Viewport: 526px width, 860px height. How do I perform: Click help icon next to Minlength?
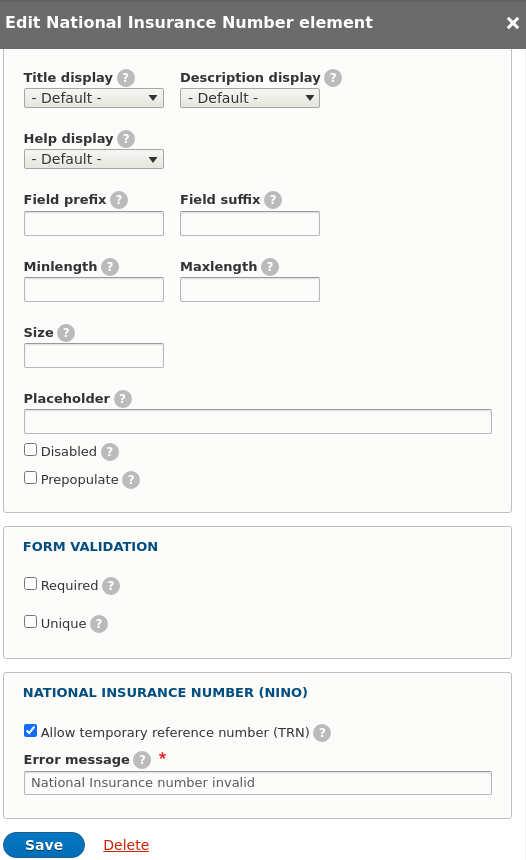(110, 267)
